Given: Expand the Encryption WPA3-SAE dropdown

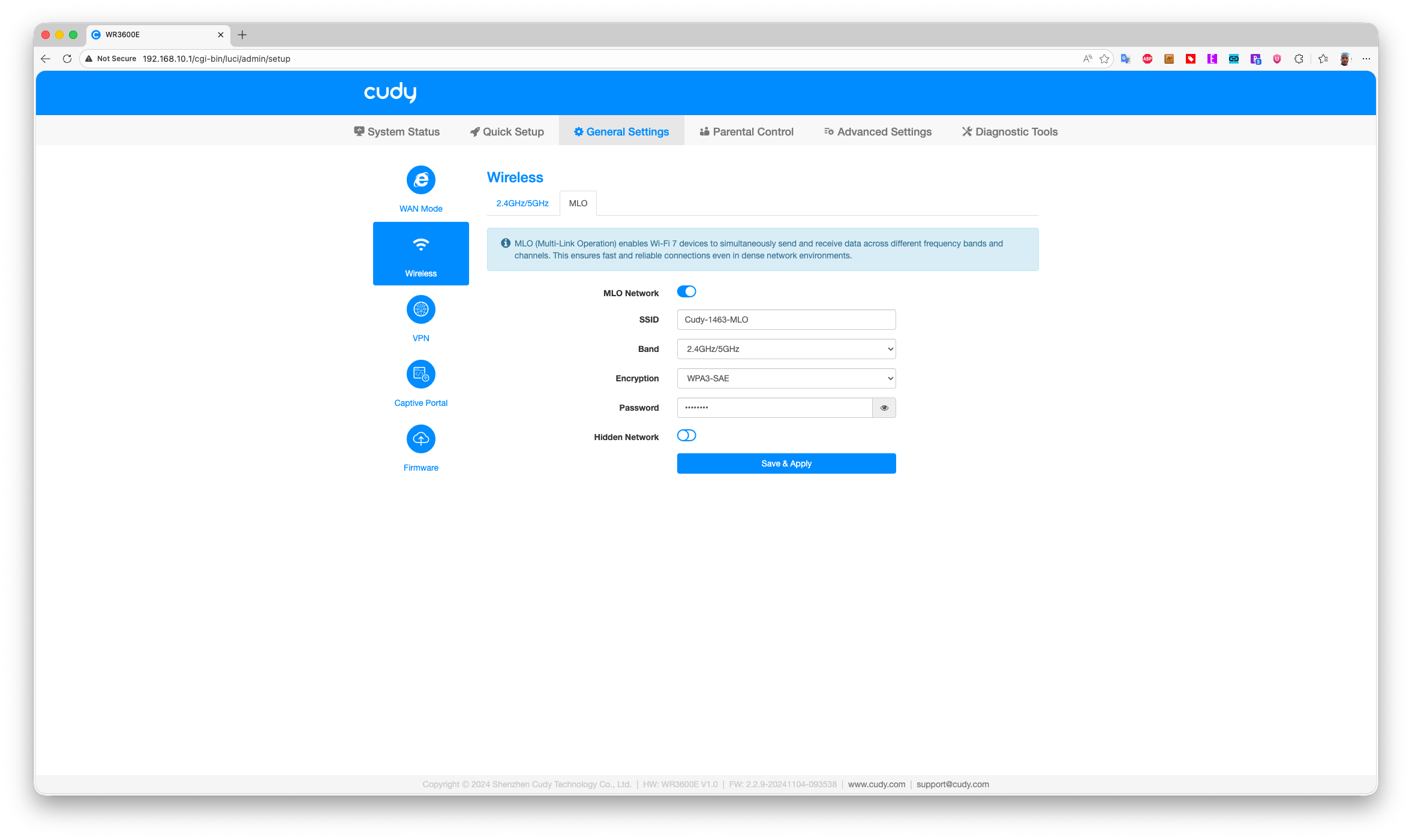Looking at the screenshot, I should click(786, 378).
